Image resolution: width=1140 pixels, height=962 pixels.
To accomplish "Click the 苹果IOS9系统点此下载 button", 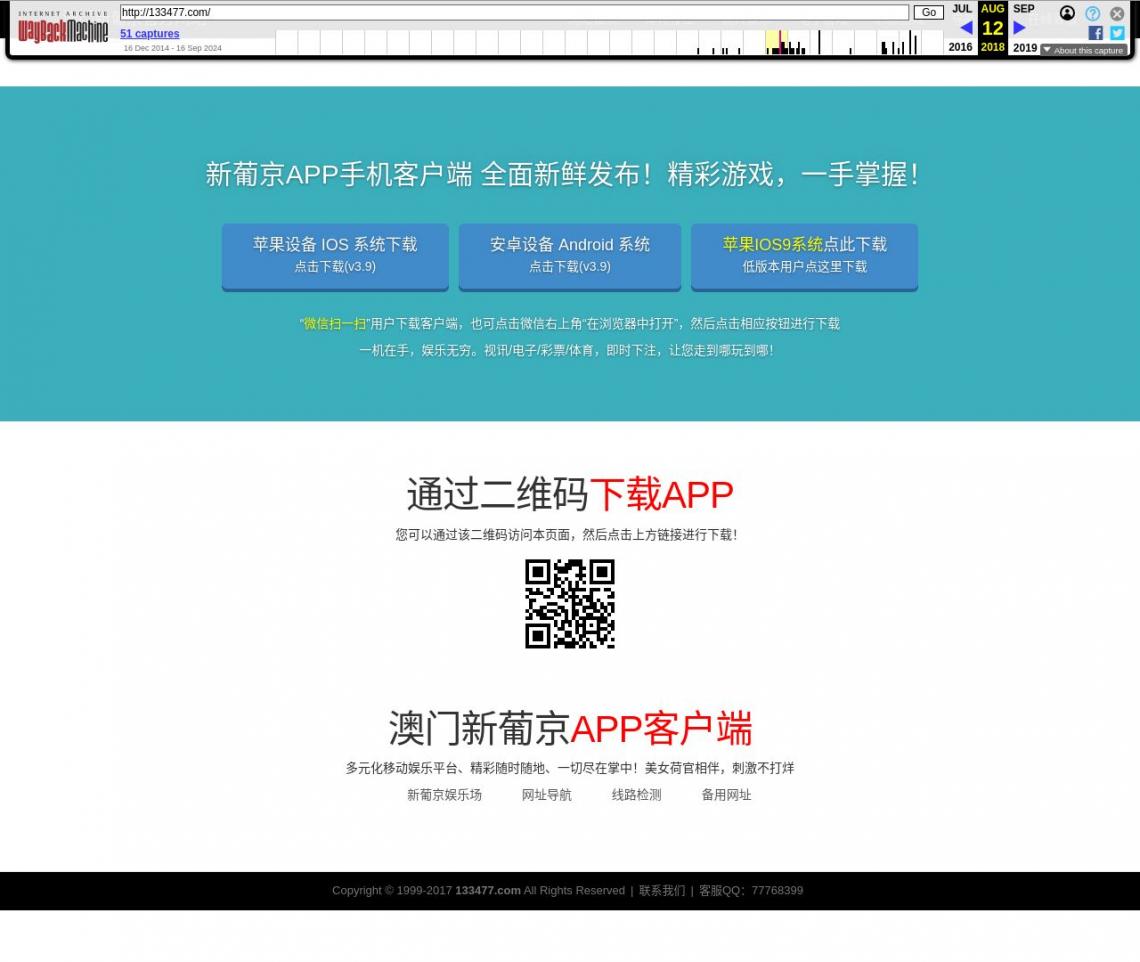I will pyautogui.click(x=804, y=256).
